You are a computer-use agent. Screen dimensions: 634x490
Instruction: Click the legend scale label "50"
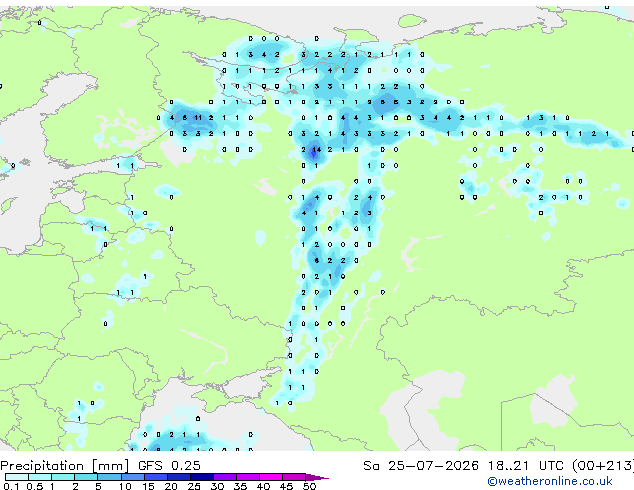309,486
